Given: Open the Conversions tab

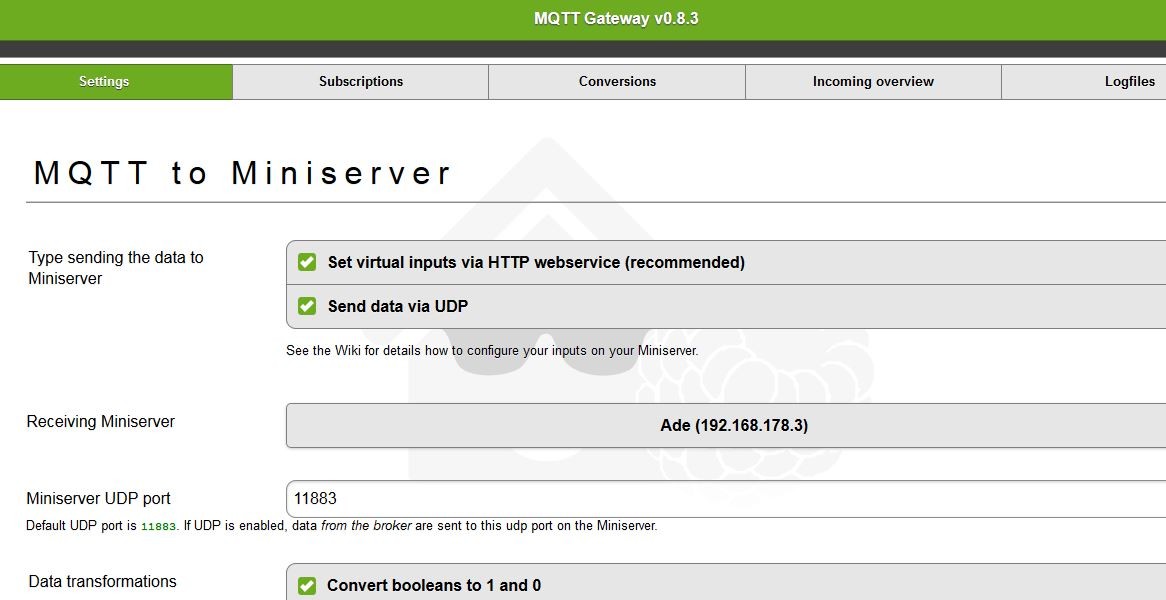Looking at the screenshot, I should (x=617, y=82).
